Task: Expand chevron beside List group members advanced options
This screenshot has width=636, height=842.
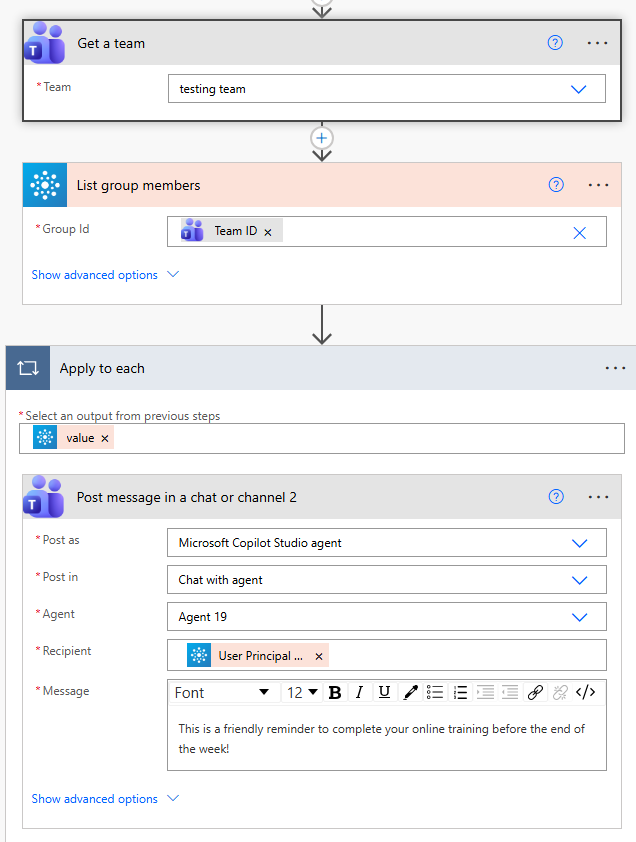Action: tap(173, 274)
